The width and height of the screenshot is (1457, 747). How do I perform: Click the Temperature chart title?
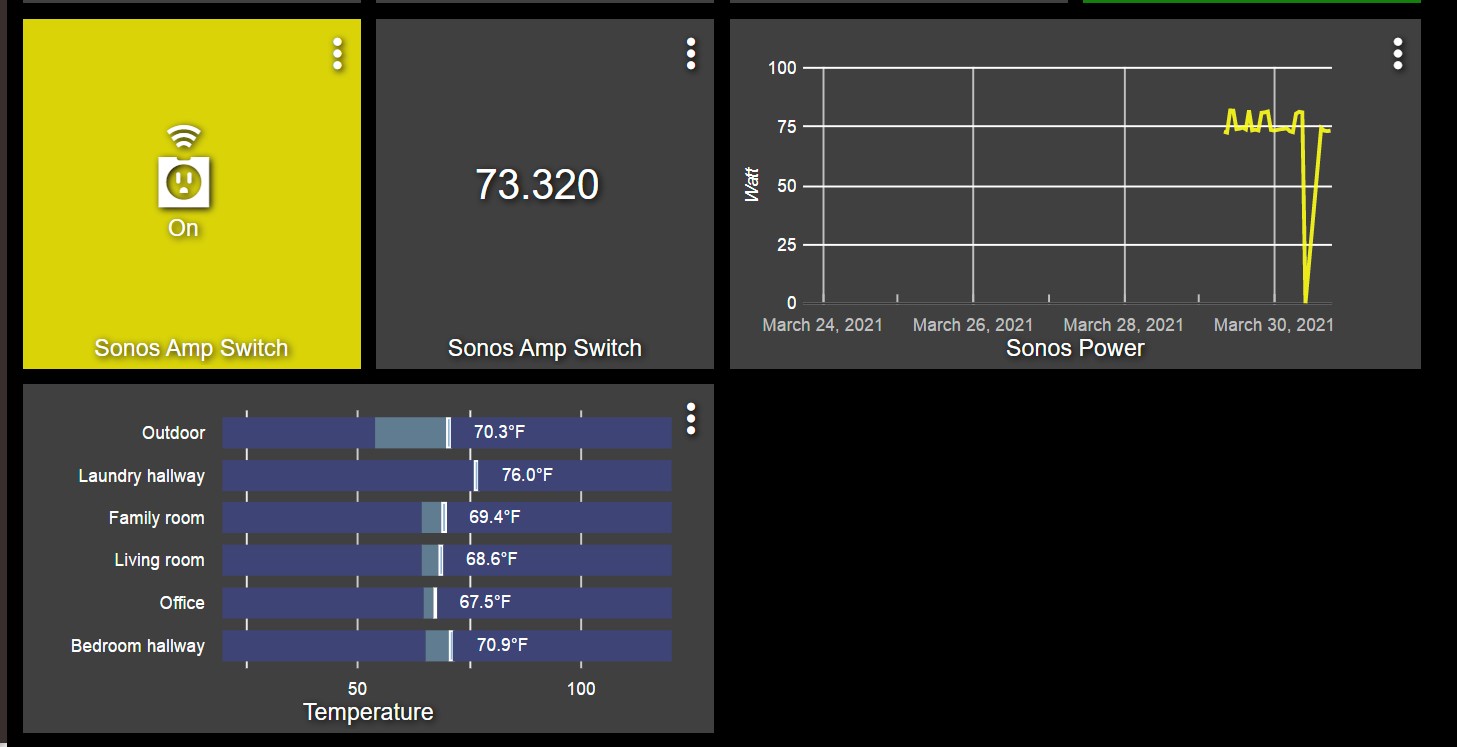coord(368,712)
